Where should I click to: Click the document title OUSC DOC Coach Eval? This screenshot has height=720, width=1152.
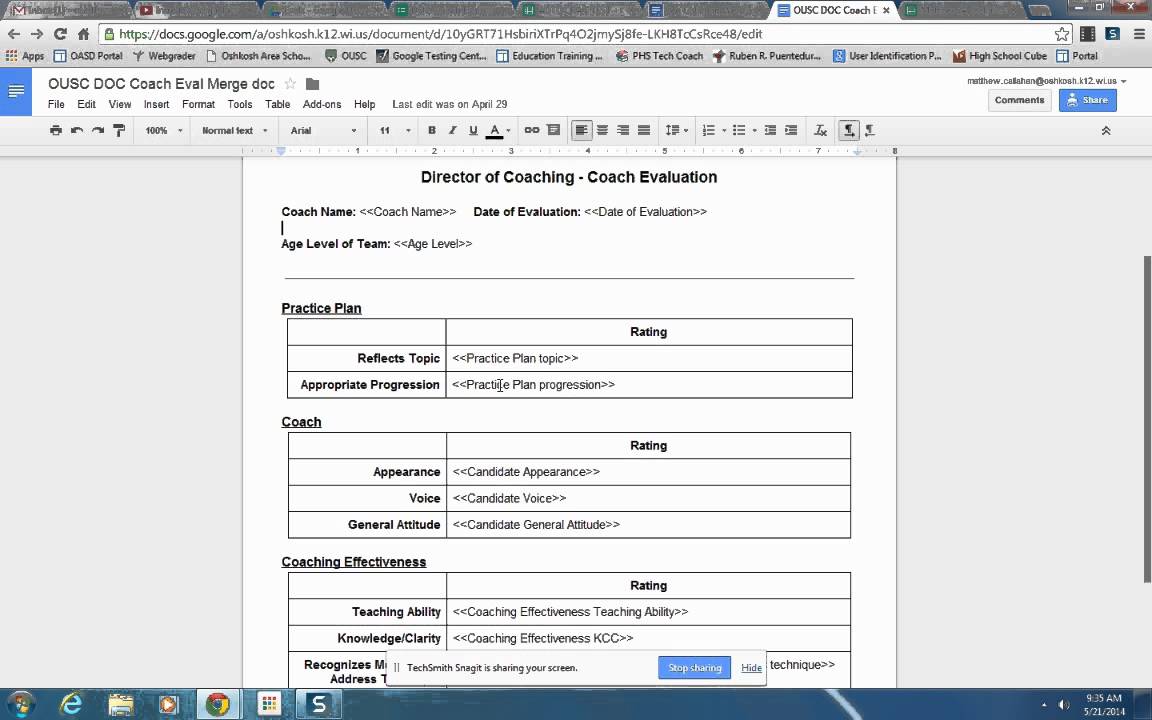tap(161, 84)
